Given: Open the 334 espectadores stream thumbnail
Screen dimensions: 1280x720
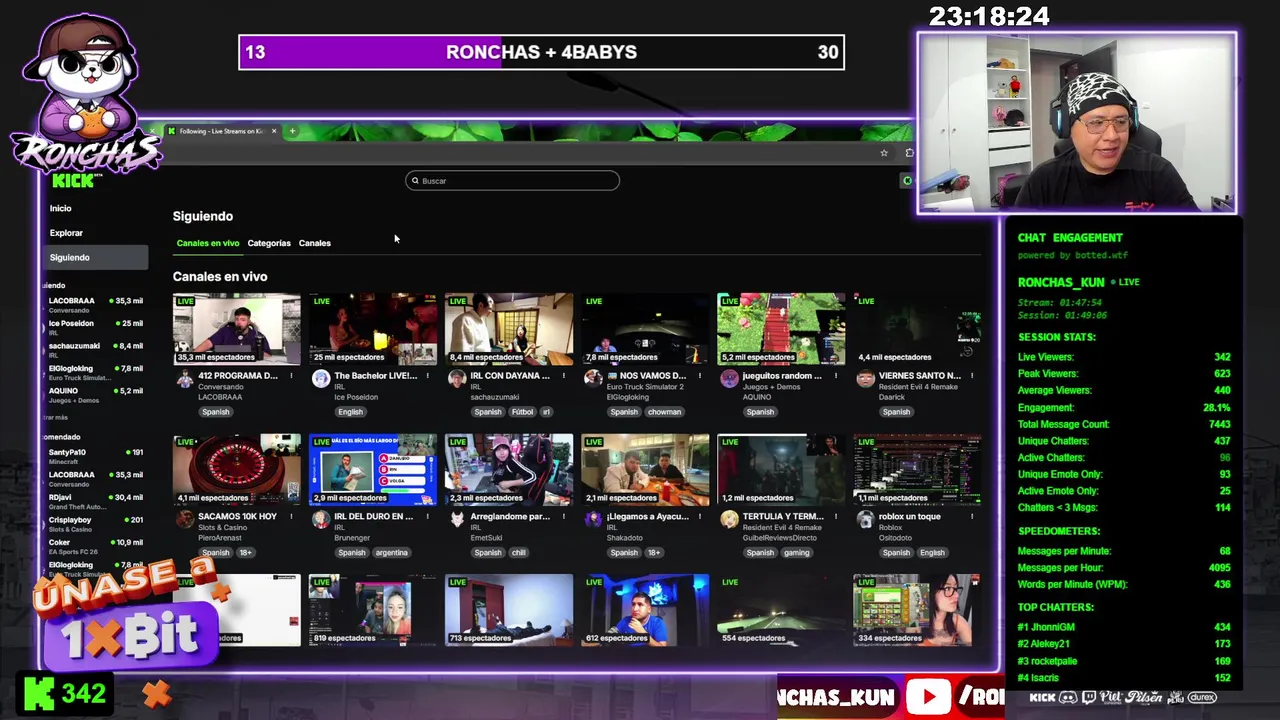Looking at the screenshot, I should tap(917, 609).
